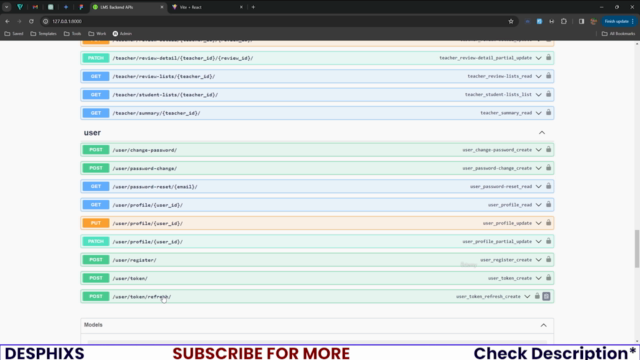Image resolution: width=640 pixels, height=360 pixels.
Task: Click lock icon on teacher/student-lists row
Action: pos(549,94)
